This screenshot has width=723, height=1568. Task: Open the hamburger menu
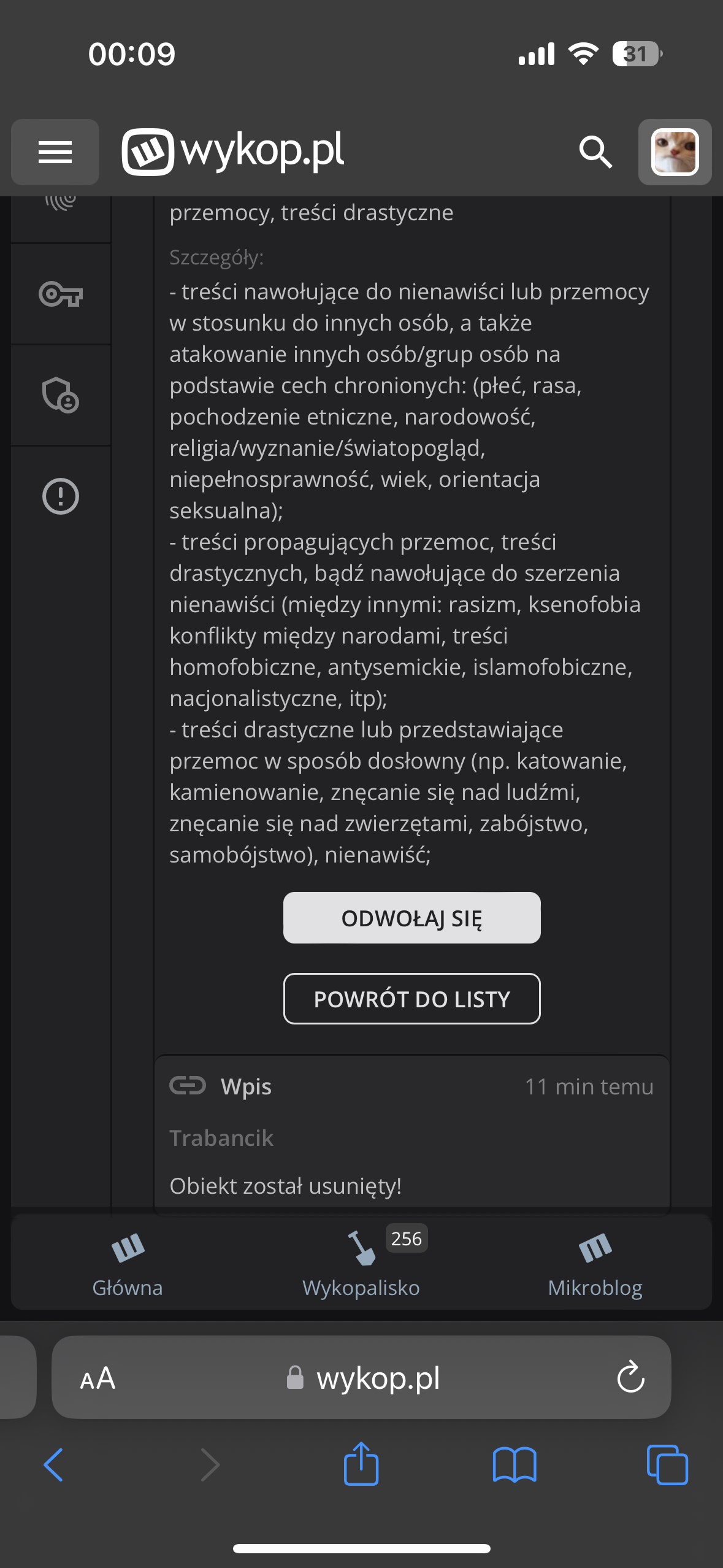click(x=55, y=152)
